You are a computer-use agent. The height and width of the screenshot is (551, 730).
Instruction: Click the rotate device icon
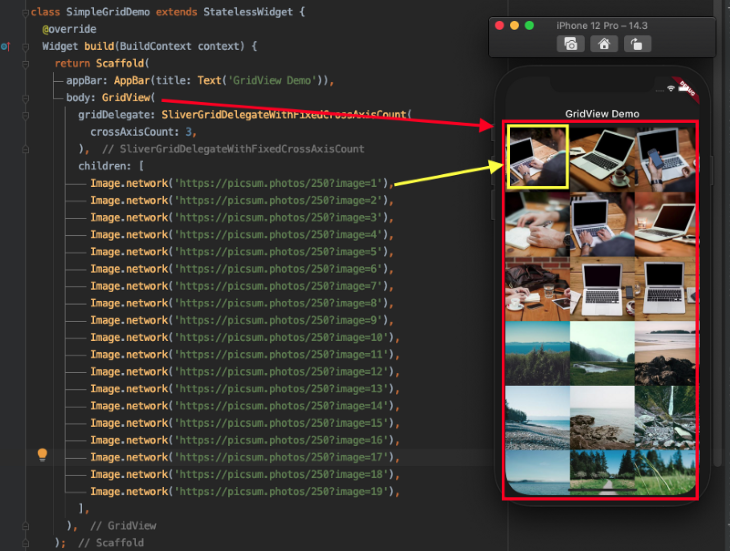click(636, 44)
